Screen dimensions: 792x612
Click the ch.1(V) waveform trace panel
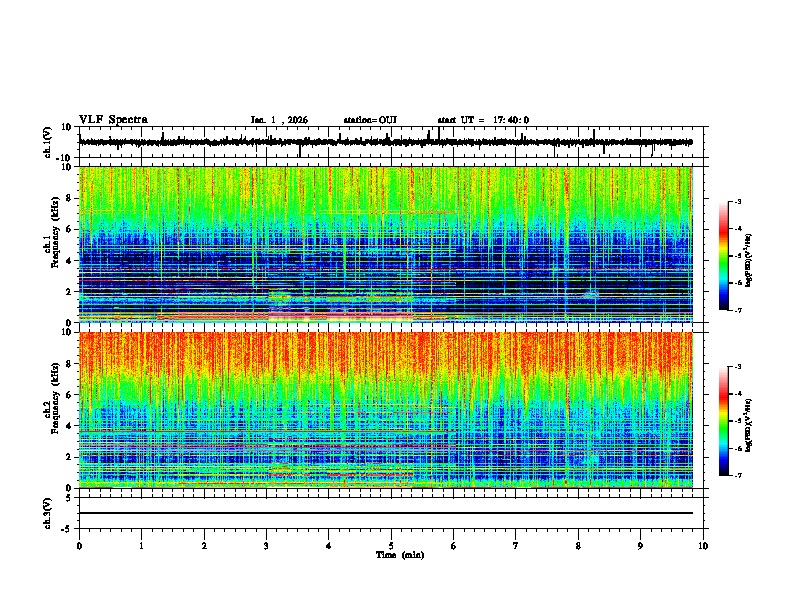391,142
